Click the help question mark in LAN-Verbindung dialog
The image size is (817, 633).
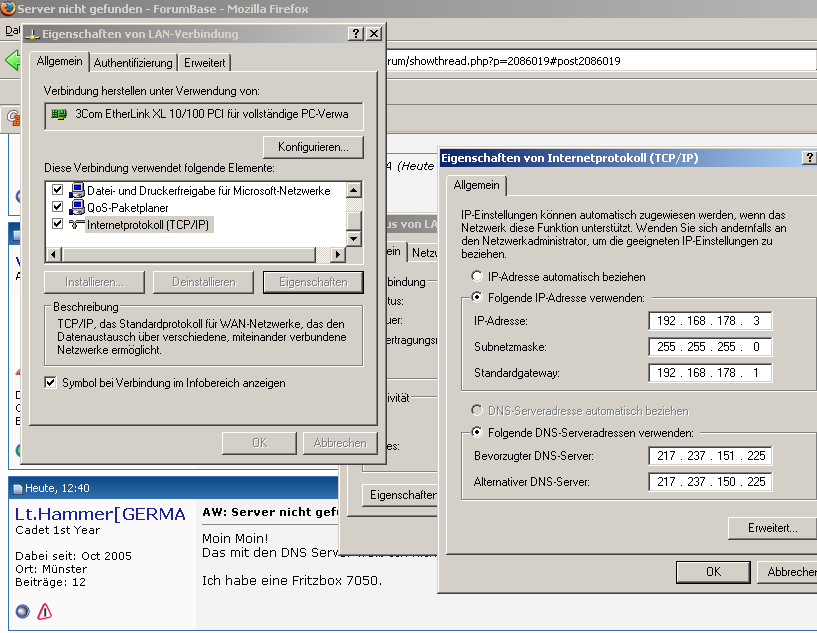[355, 34]
